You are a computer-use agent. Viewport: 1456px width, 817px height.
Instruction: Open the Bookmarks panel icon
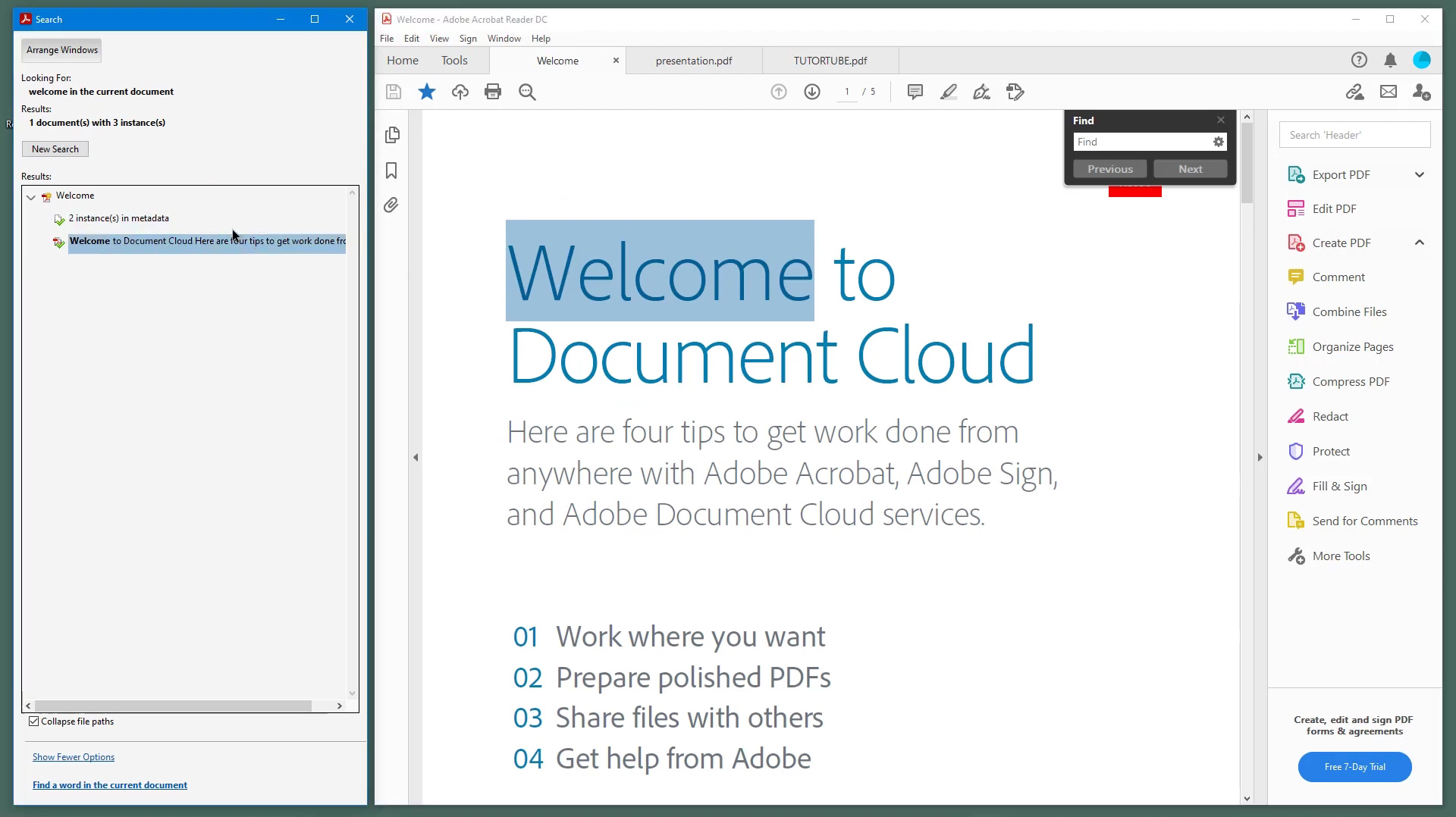click(x=391, y=171)
